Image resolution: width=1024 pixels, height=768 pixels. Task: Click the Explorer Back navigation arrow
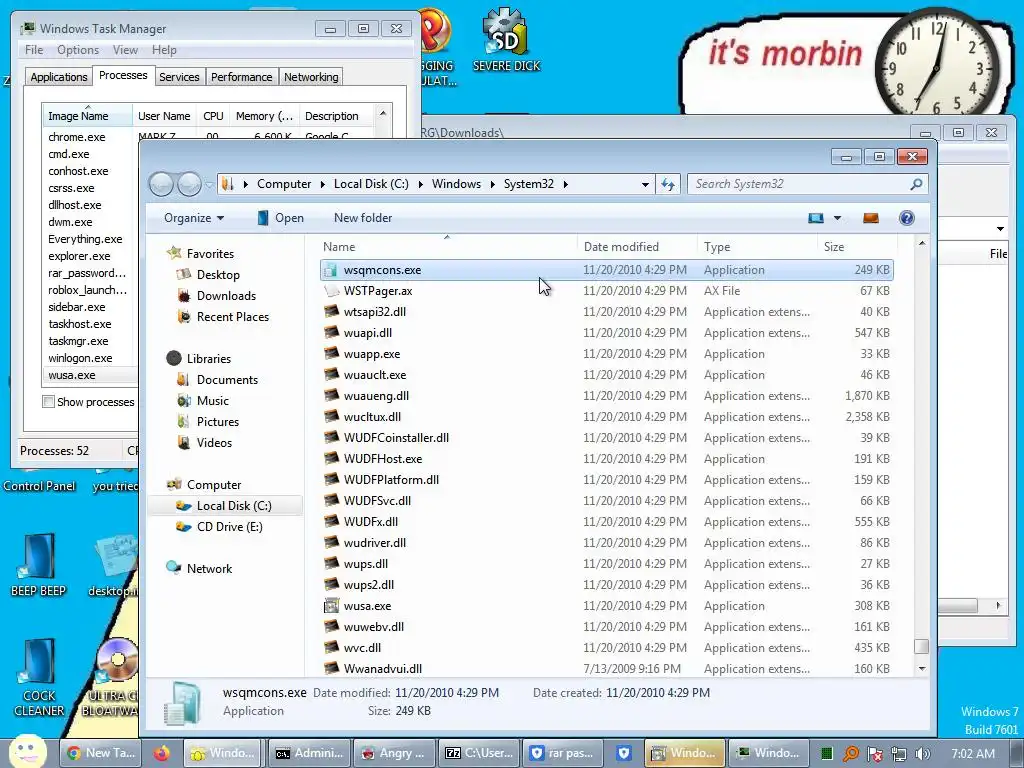[161, 184]
